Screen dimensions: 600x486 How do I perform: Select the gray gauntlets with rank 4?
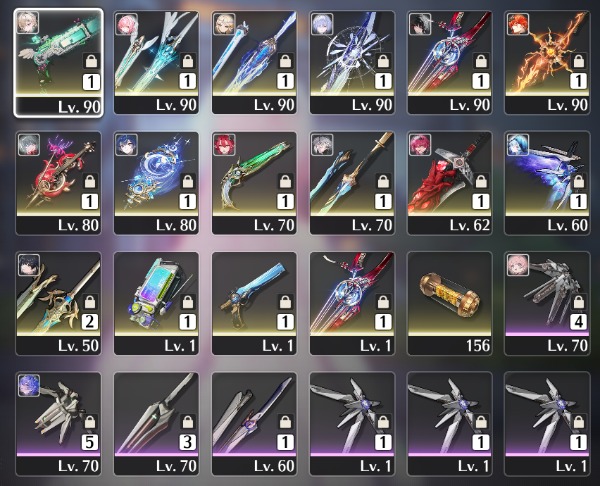[547, 303]
